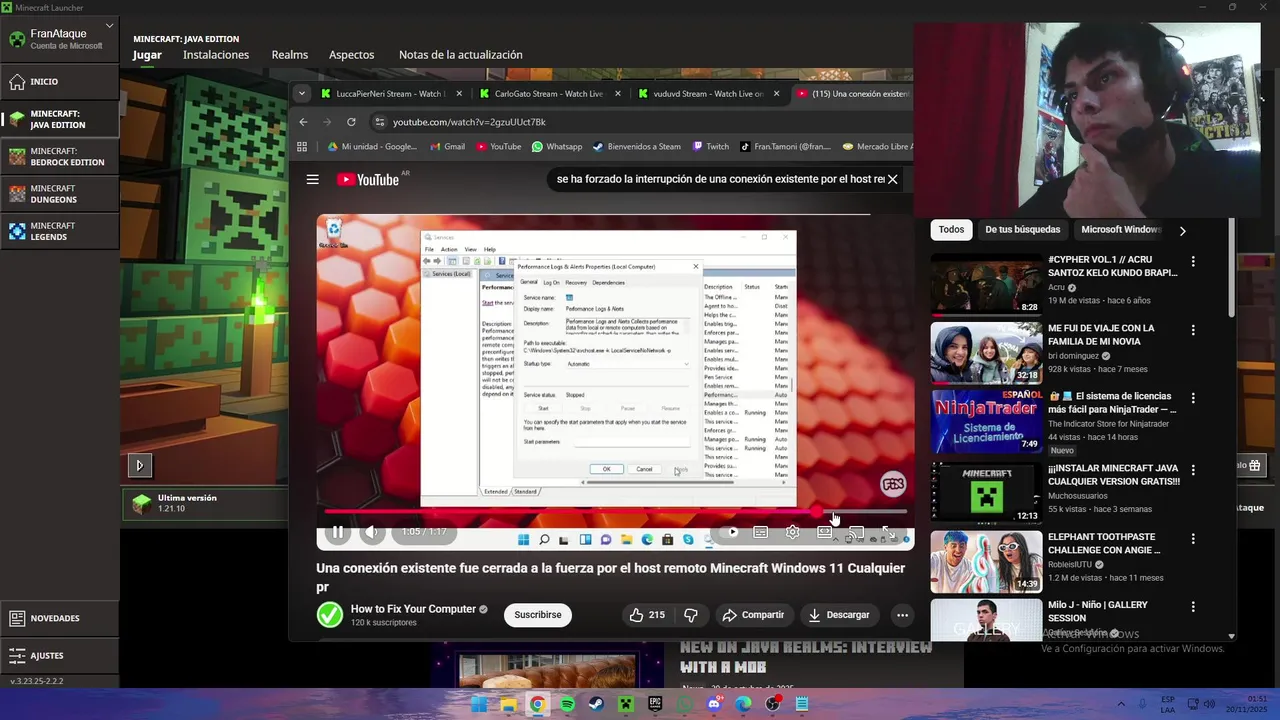Screen dimensions: 1280x720
Task: Open Steam from the taskbar
Action: (x=597, y=704)
